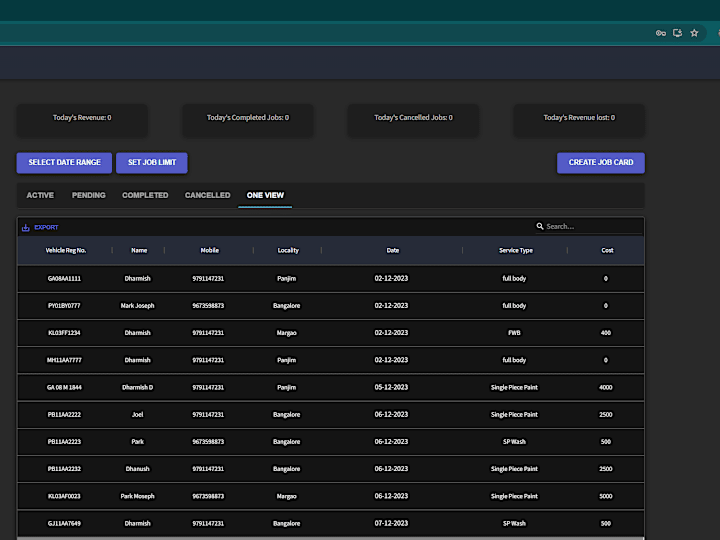Viewport: 720px width, 540px height.
Task: Click the date 07-12-2023
Action: [x=391, y=523]
